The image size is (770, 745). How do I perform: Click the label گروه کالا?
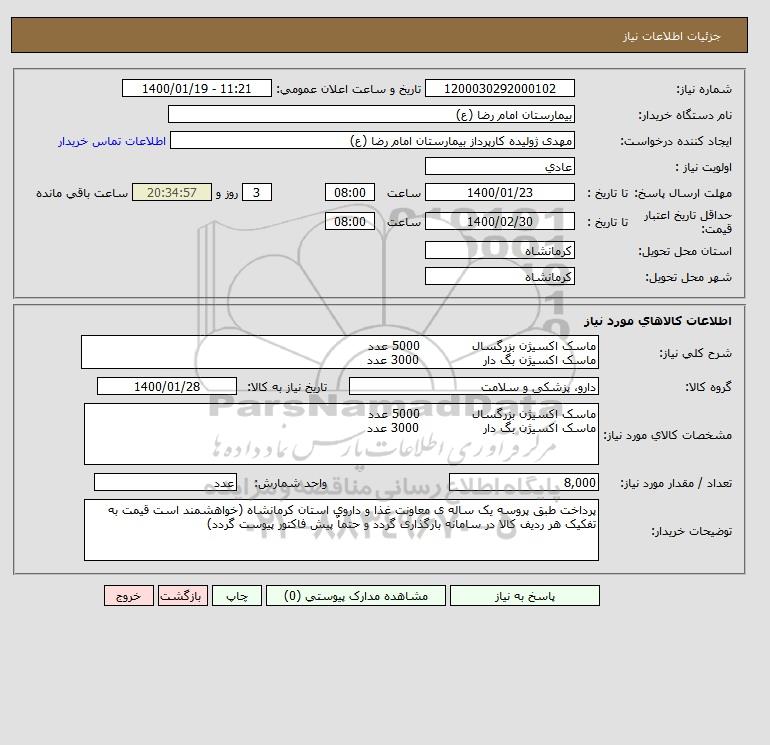click(709, 387)
